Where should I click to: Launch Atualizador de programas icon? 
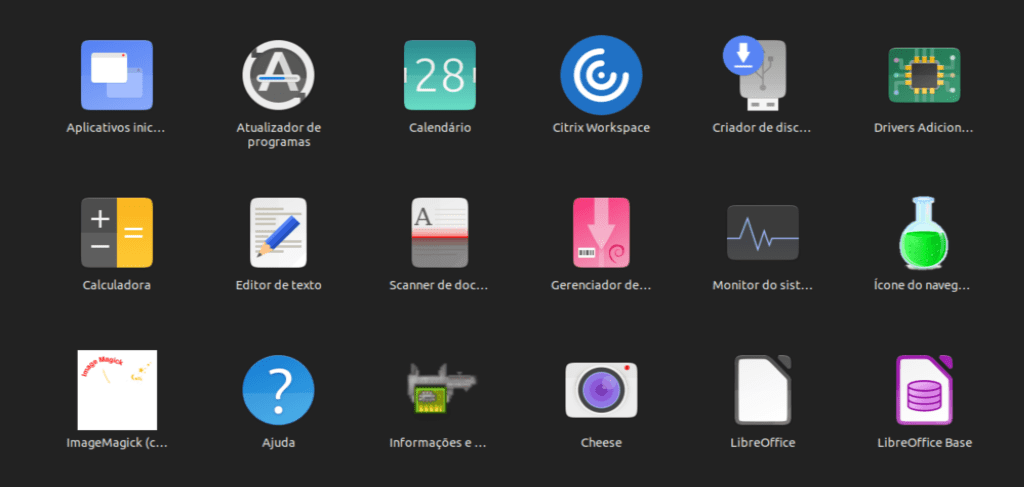coord(278,75)
